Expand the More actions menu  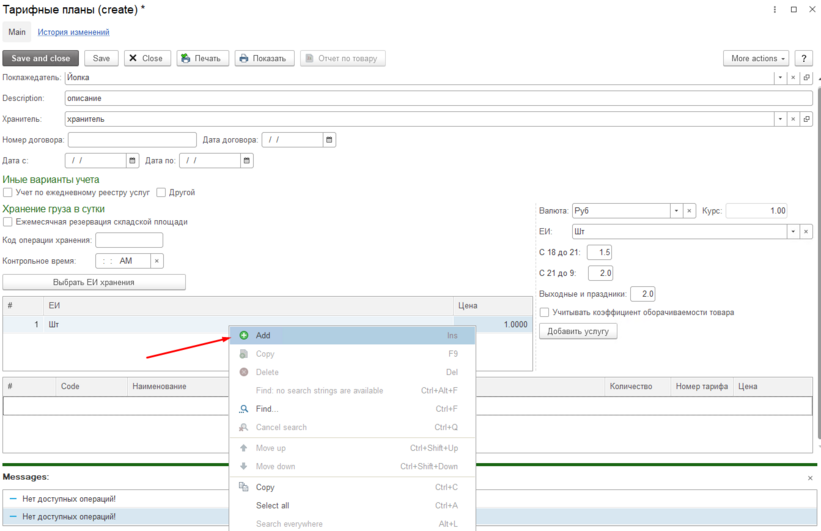pos(758,58)
